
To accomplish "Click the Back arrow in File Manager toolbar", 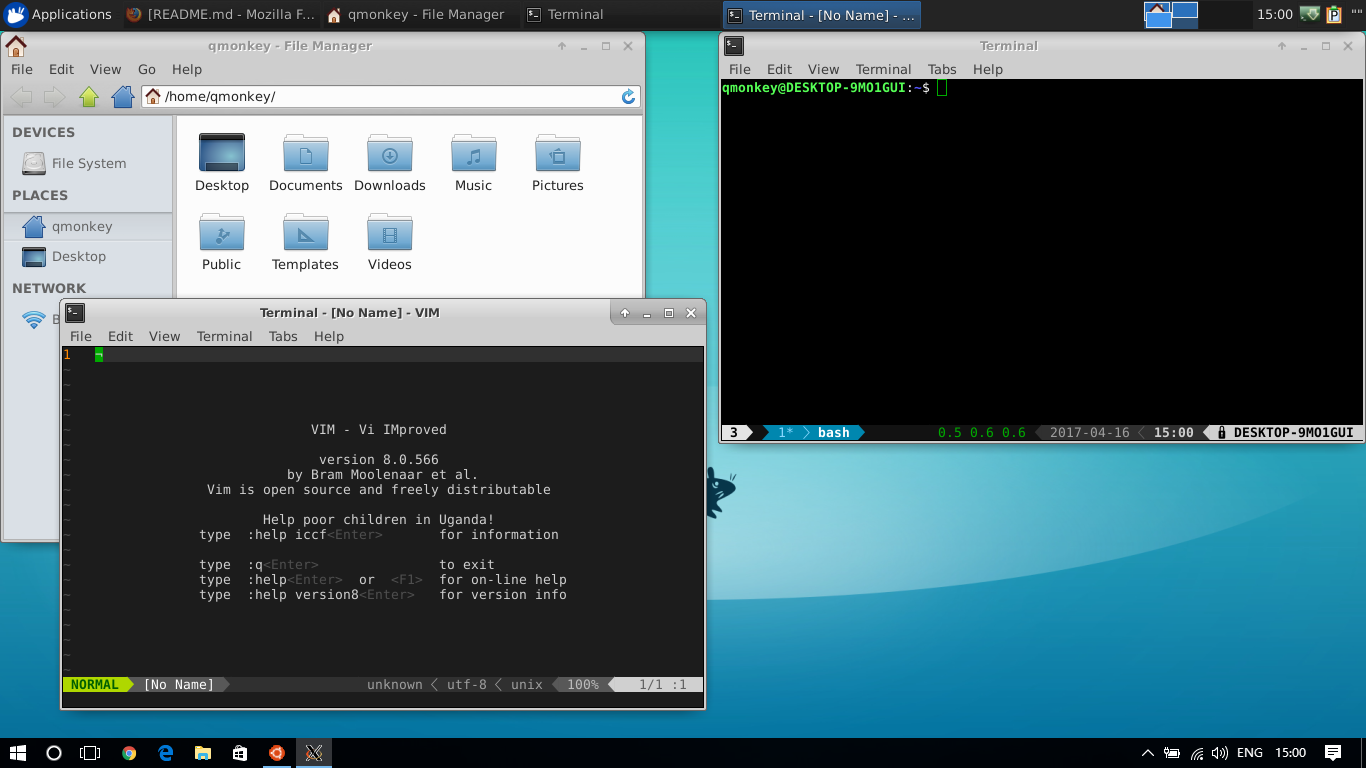I will 21,97.
